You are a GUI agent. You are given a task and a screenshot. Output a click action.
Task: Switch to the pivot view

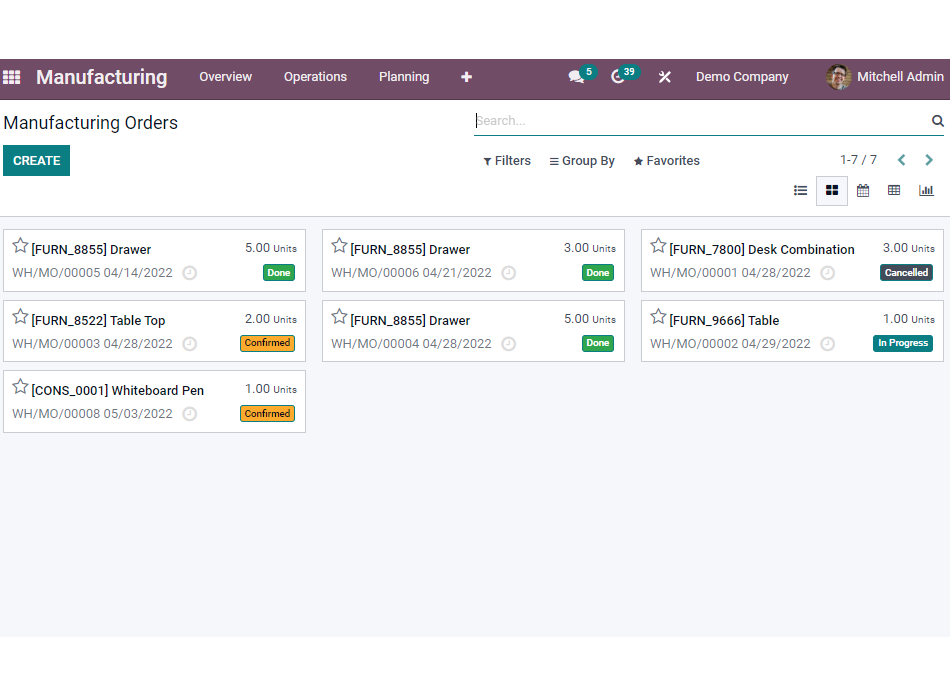(x=893, y=190)
